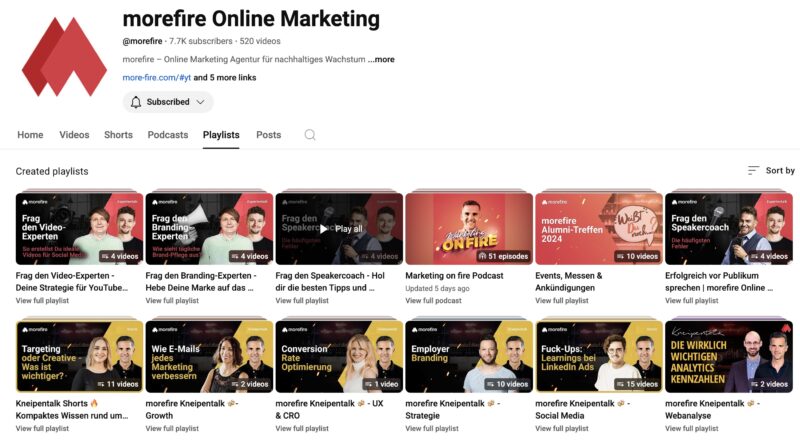
Task: View full playlist under Frag den Video-Experten
Action: coord(42,301)
